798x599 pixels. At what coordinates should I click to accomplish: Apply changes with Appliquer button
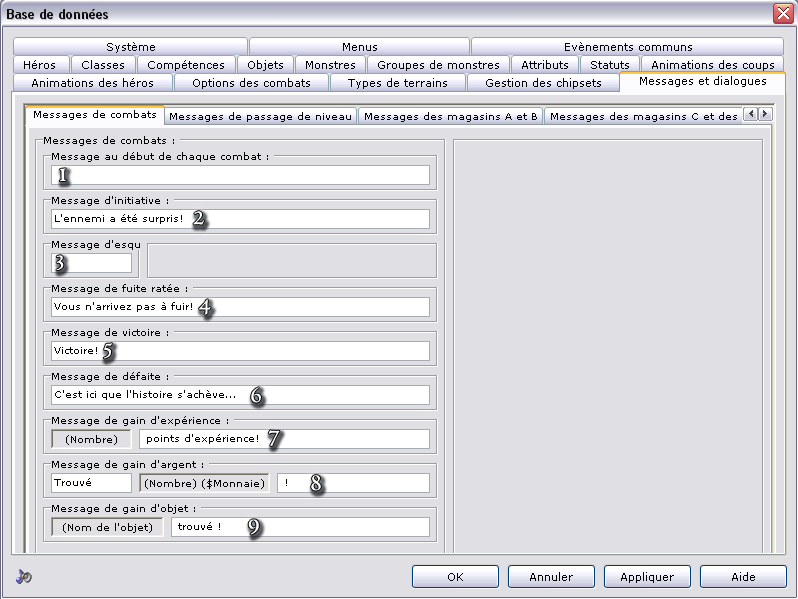point(647,577)
